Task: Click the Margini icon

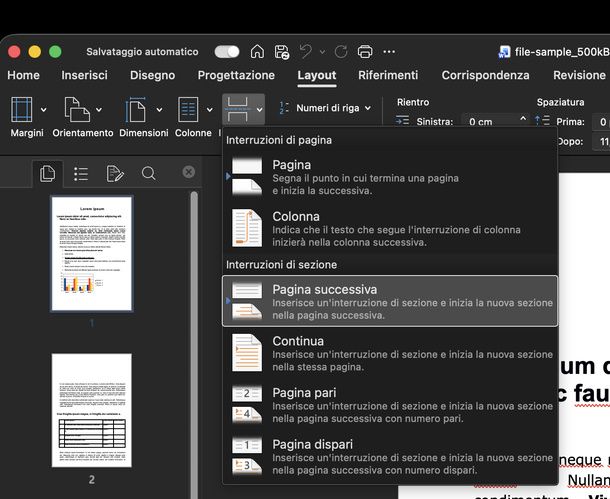Action: tap(22, 110)
